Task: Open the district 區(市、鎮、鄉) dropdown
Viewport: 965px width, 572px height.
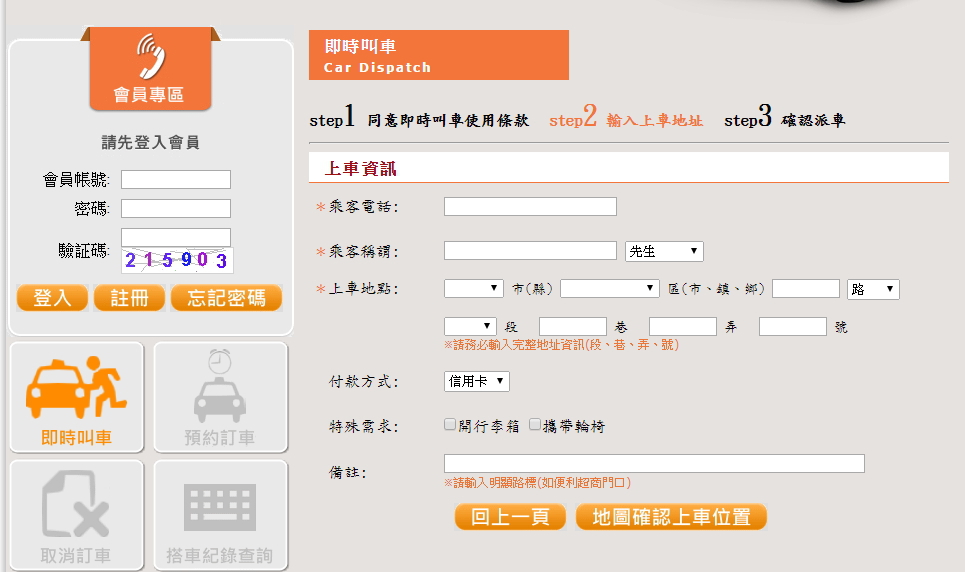Action: [610, 289]
